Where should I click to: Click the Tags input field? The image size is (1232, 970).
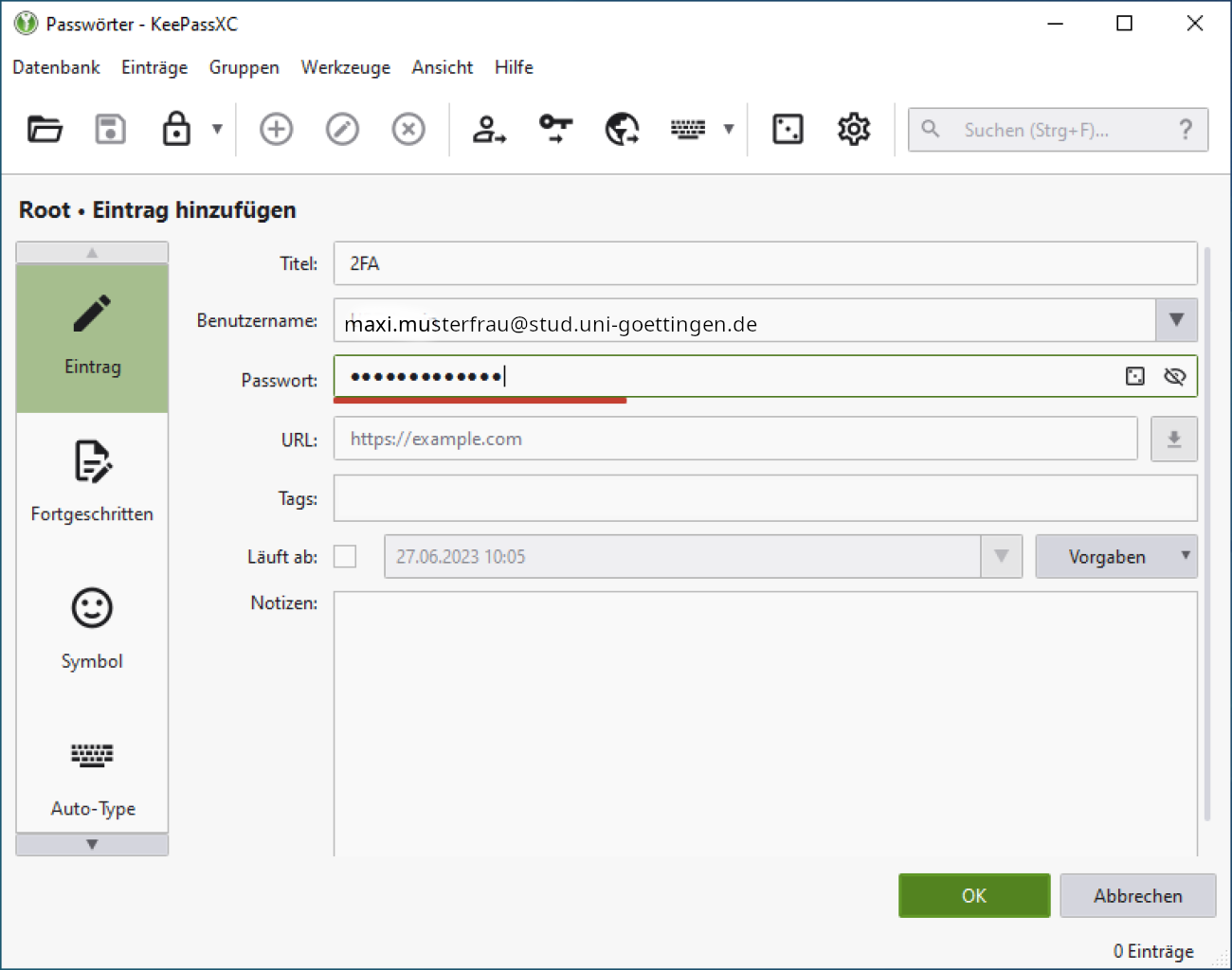(765, 498)
